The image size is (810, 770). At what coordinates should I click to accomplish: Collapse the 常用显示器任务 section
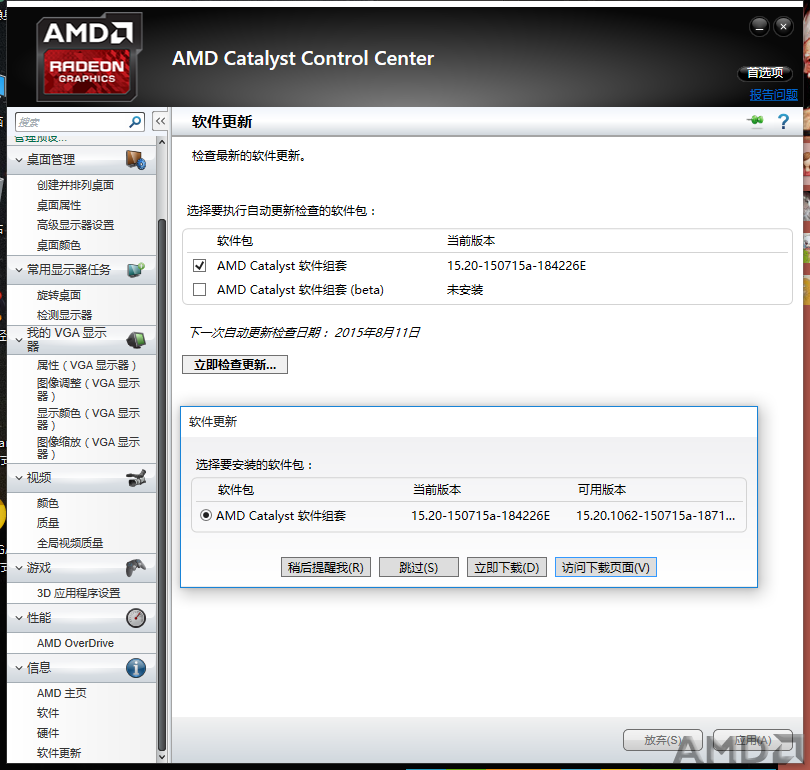19,270
